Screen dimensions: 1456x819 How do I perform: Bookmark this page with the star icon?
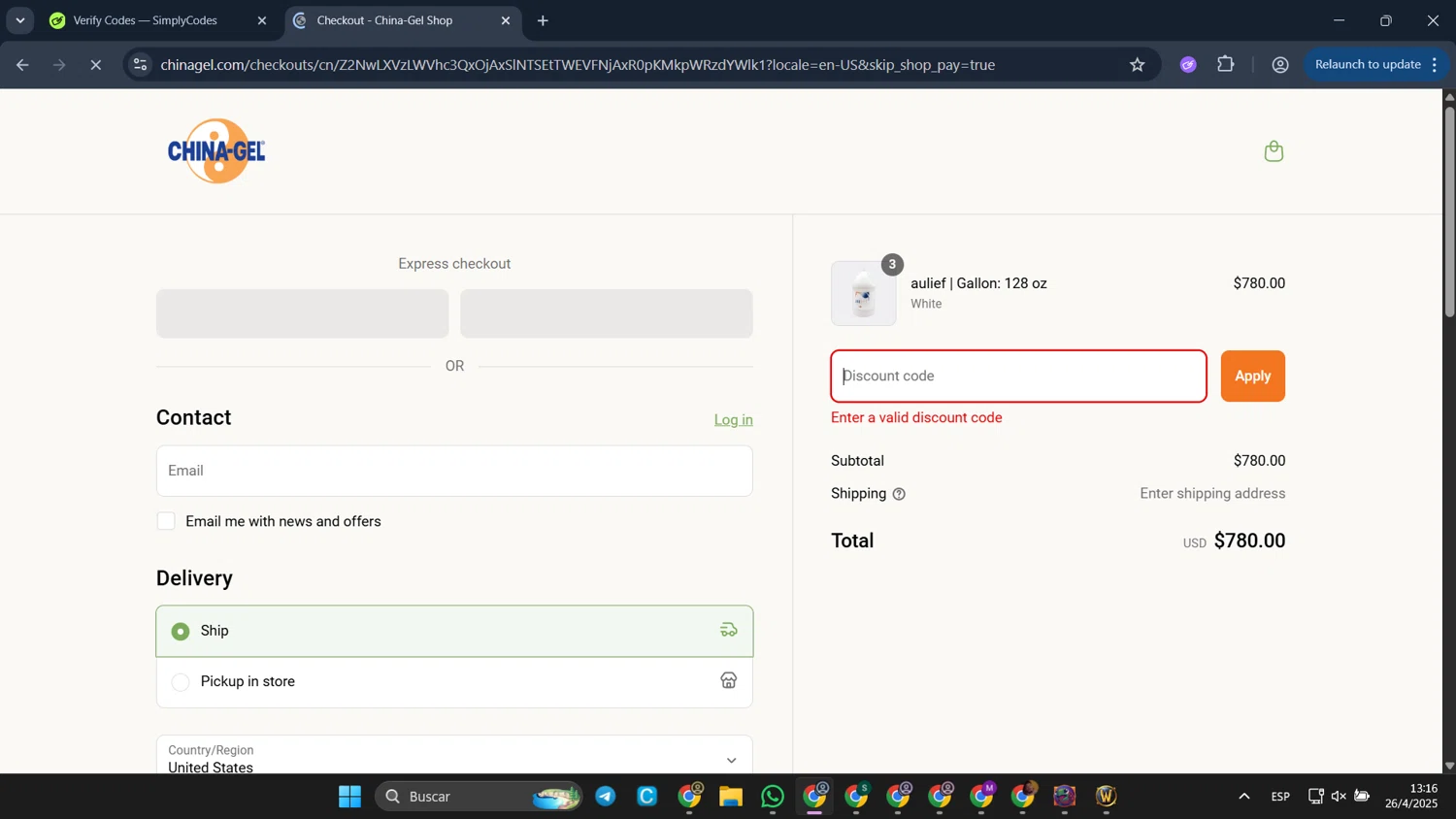click(x=1137, y=65)
